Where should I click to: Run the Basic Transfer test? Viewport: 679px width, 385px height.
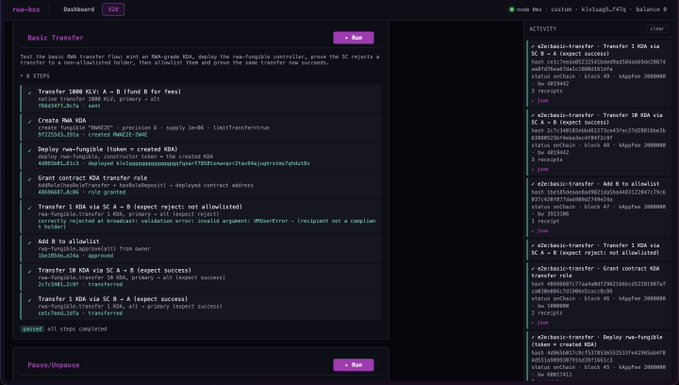tap(353, 38)
